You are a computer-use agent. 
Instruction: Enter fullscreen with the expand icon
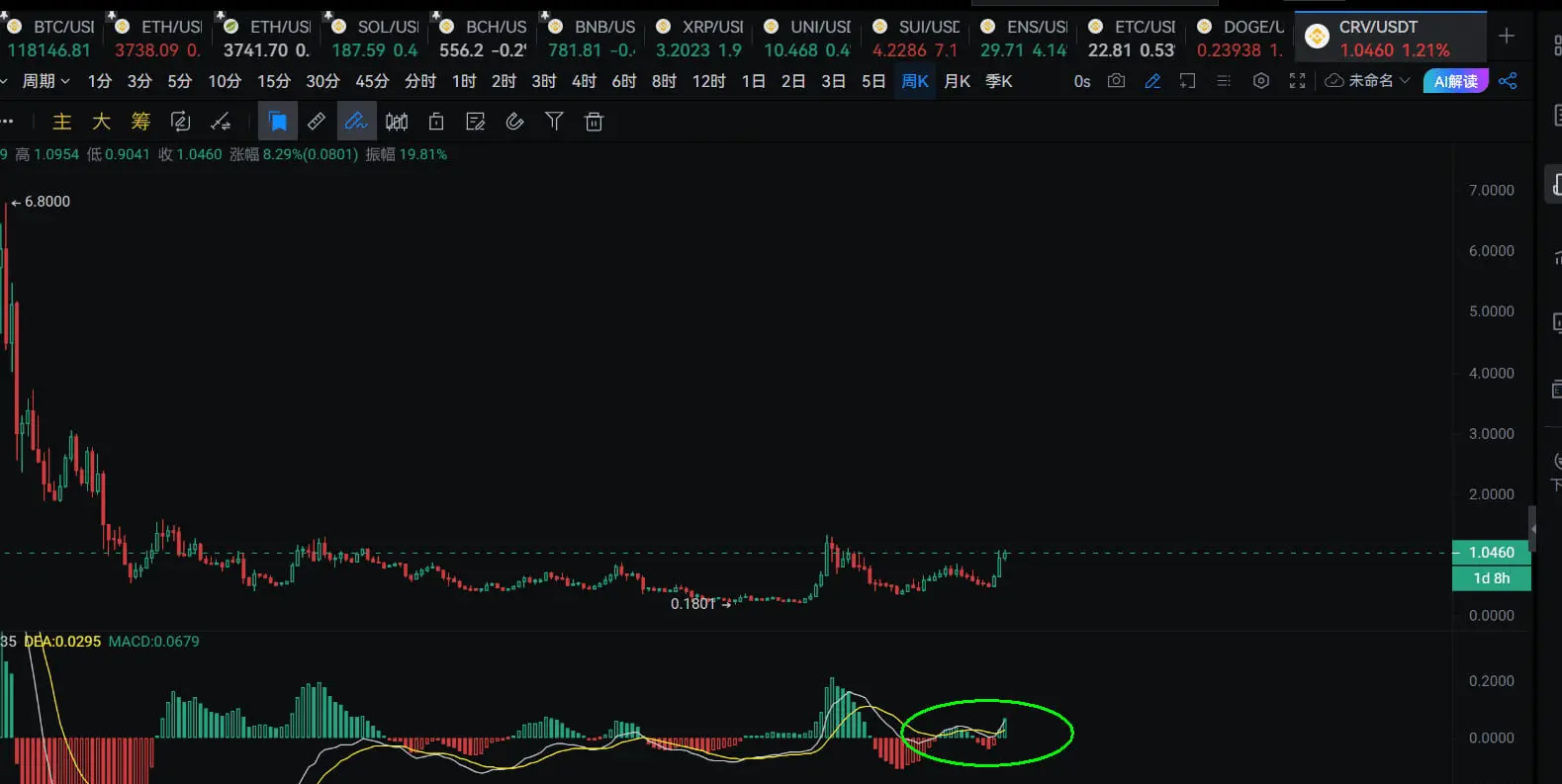(1297, 81)
